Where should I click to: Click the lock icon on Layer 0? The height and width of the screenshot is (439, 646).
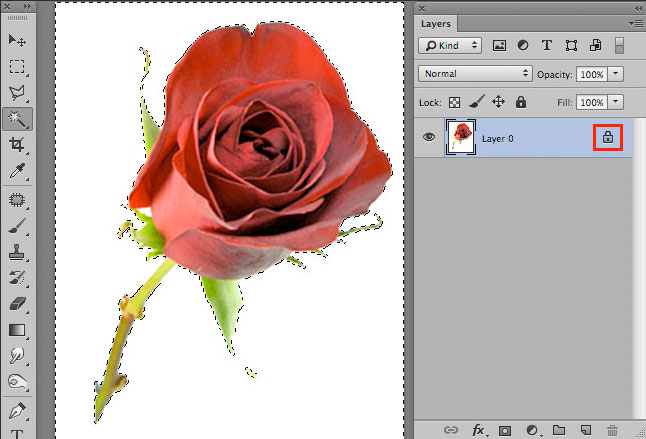click(607, 138)
